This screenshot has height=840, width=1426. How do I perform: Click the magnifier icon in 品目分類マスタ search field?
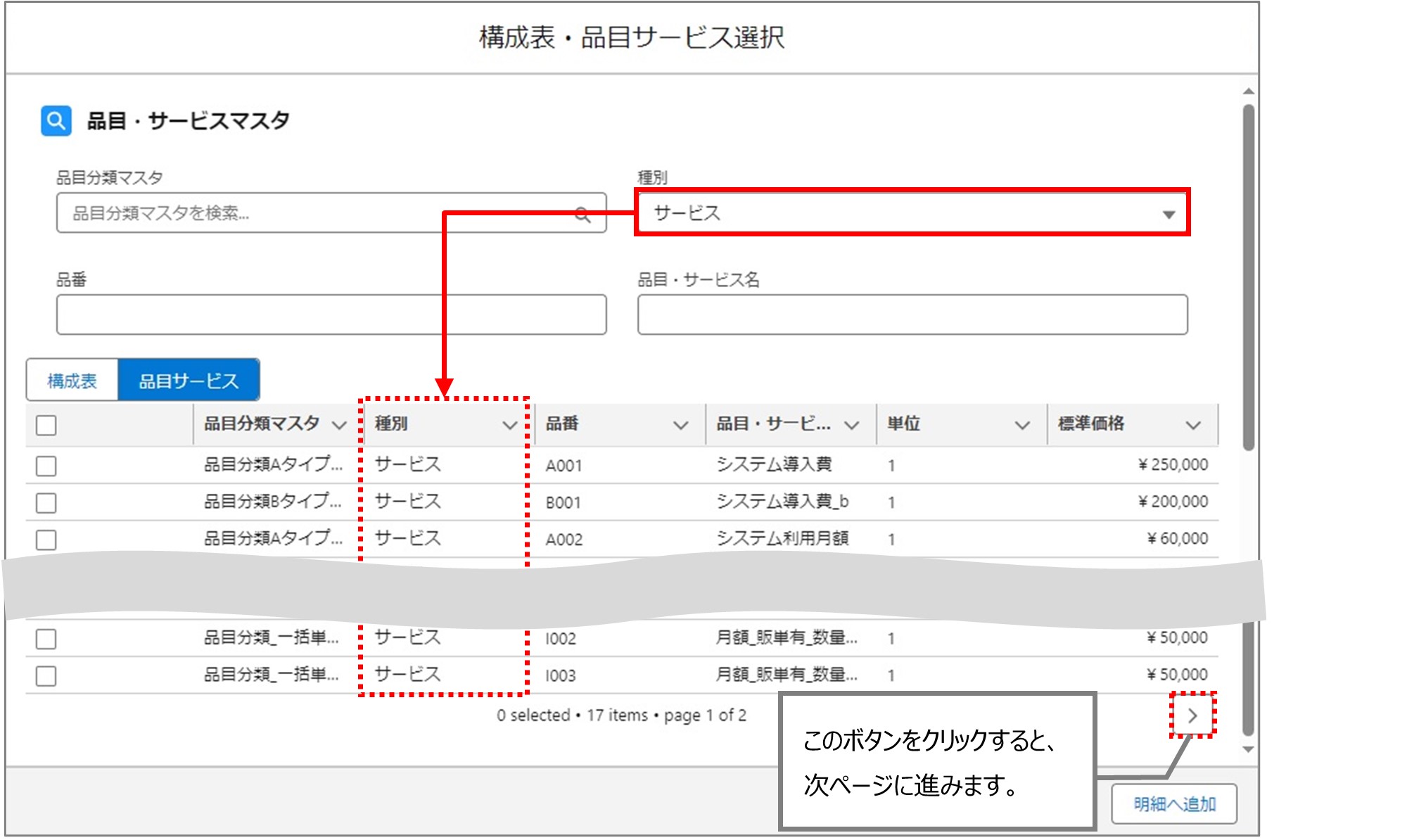tap(583, 214)
